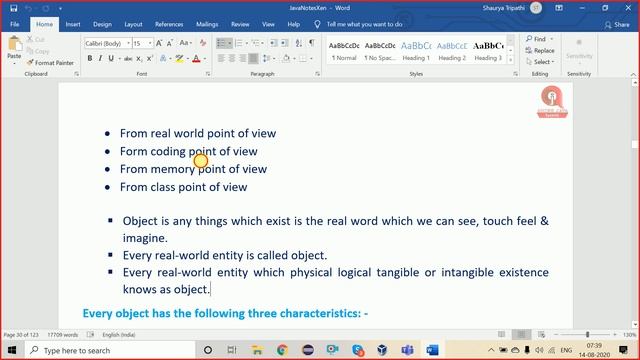The height and width of the screenshot is (360, 640).
Task: Click the Save icon in quick access toolbar
Action: pyautogui.click(x=13, y=8)
